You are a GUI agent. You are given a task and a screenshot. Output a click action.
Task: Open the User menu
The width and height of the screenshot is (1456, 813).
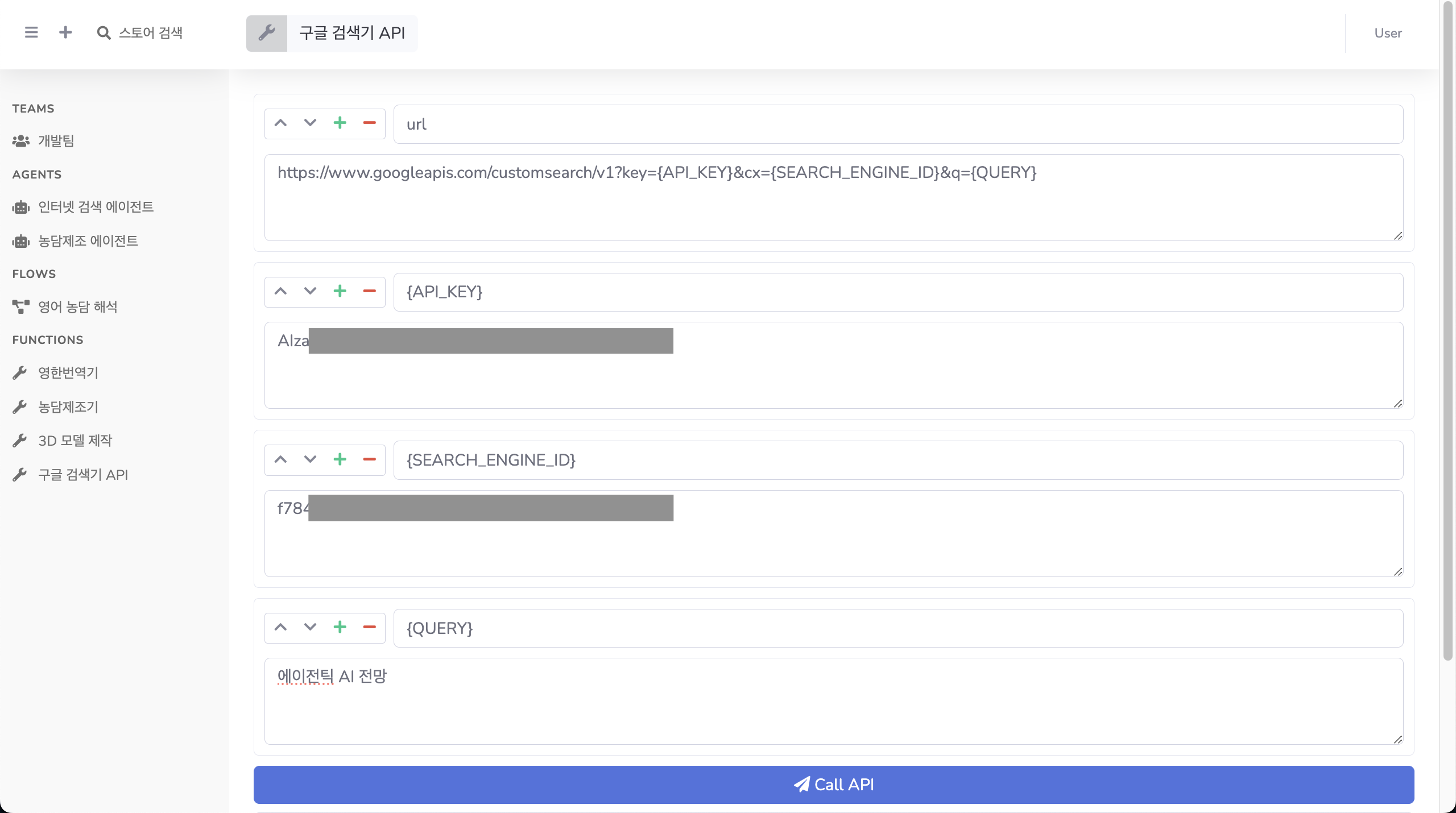1388,33
